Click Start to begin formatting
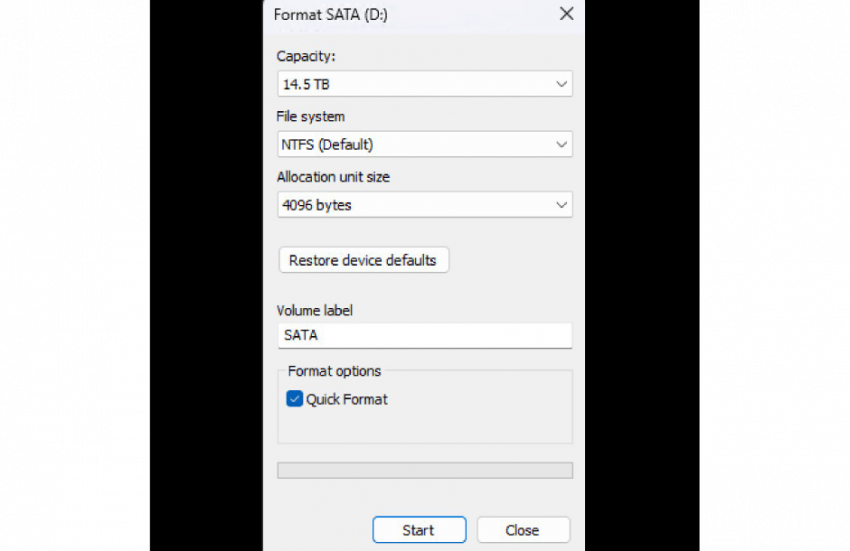The width and height of the screenshot is (850, 551). pos(419,530)
